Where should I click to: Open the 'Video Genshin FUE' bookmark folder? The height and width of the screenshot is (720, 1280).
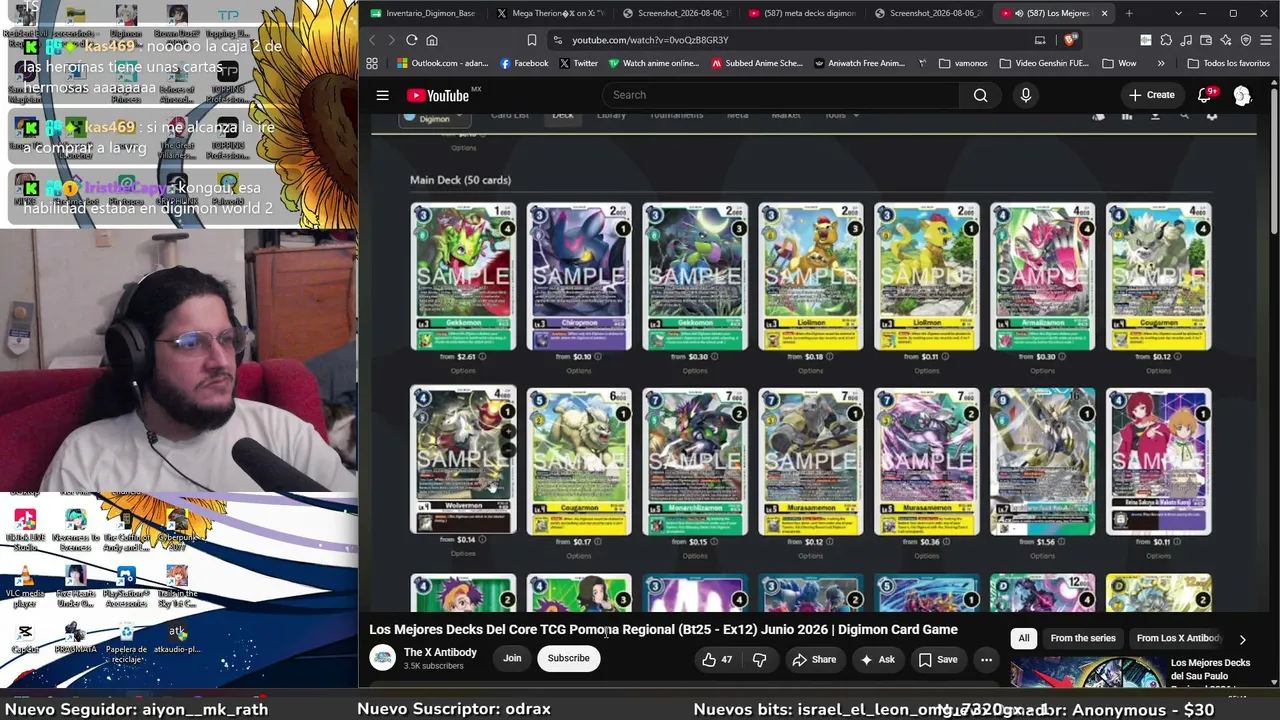tap(1044, 63)
